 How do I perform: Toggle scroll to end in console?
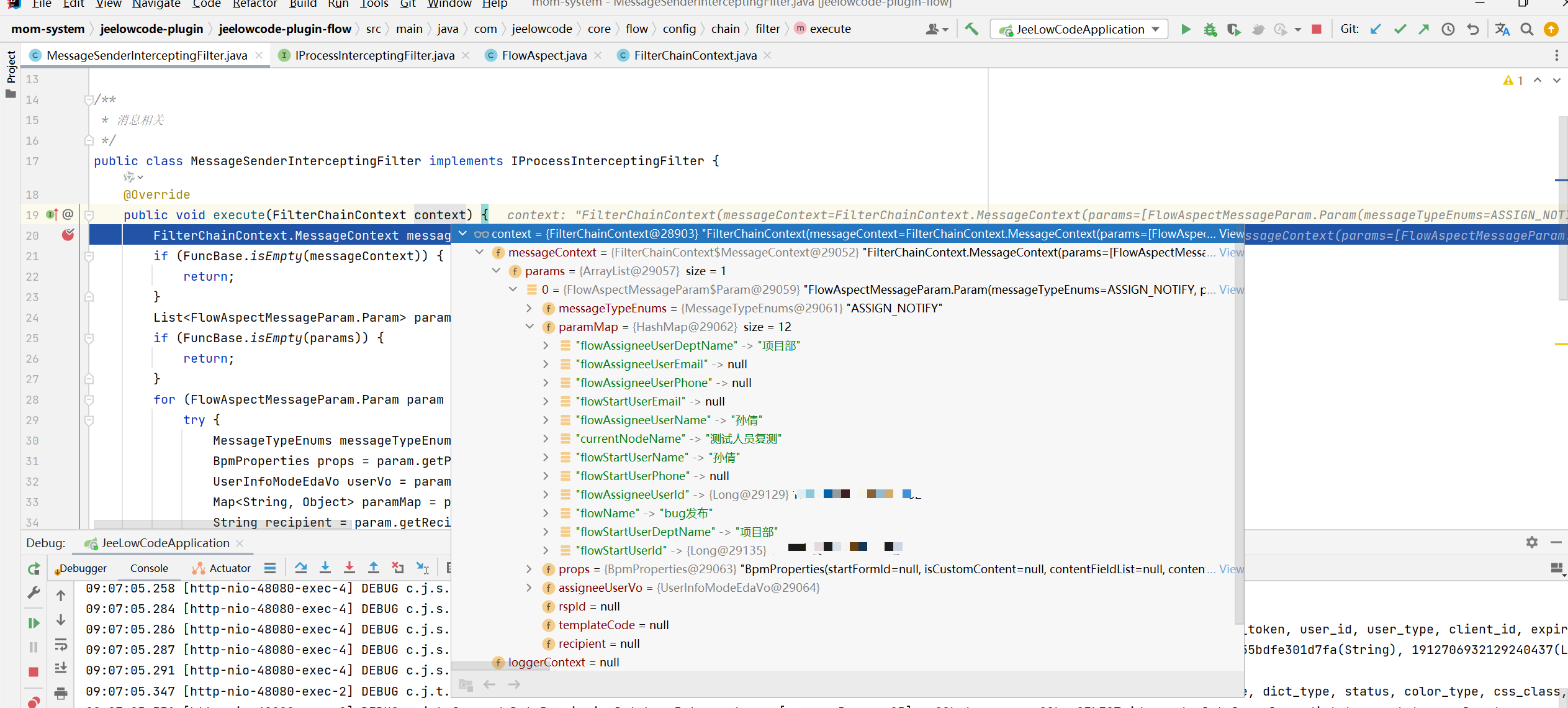tap(61, 668)
